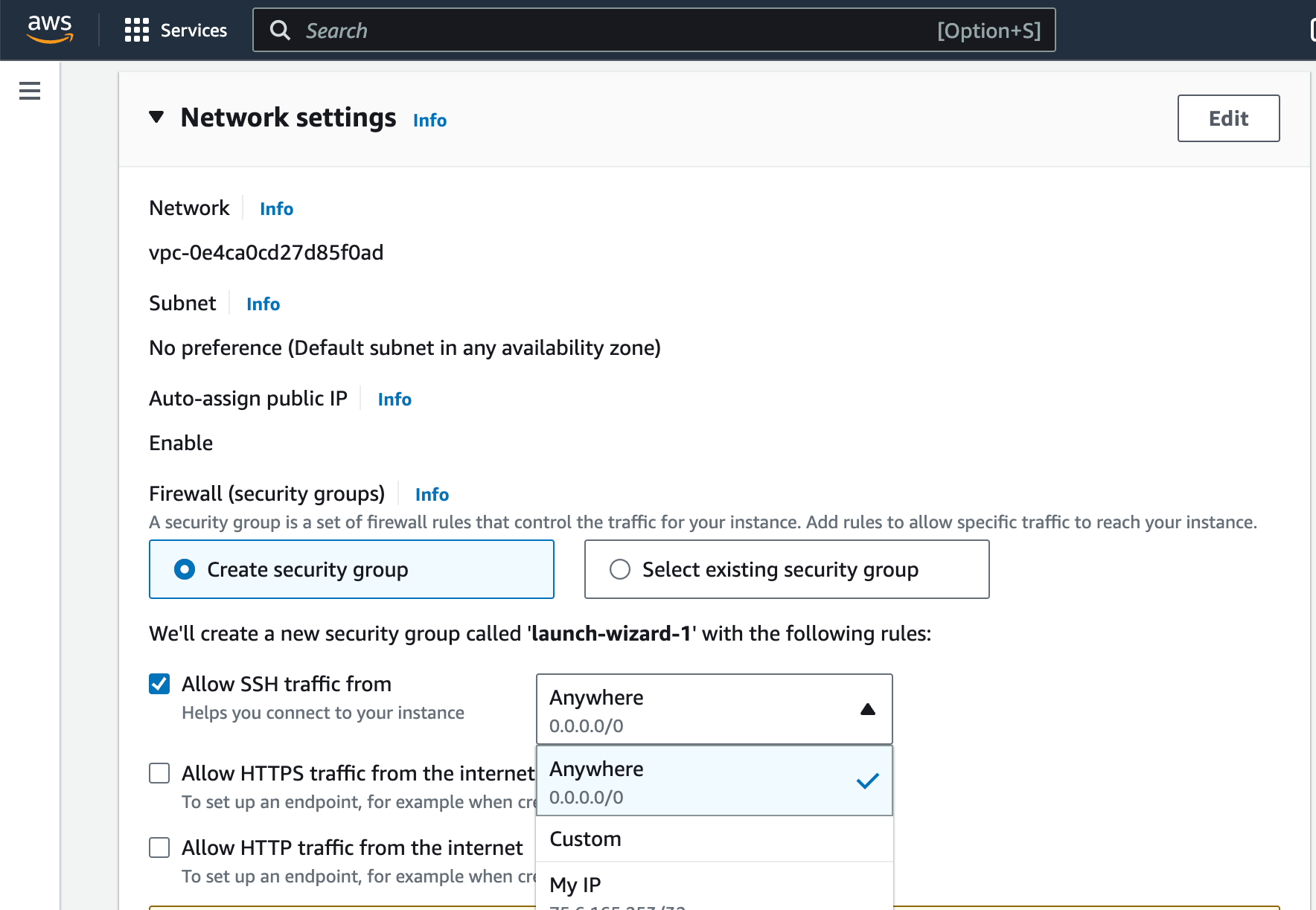Collapse the Network settings section triangle
Screen dimensions: 1316x910
coord(156,117)
